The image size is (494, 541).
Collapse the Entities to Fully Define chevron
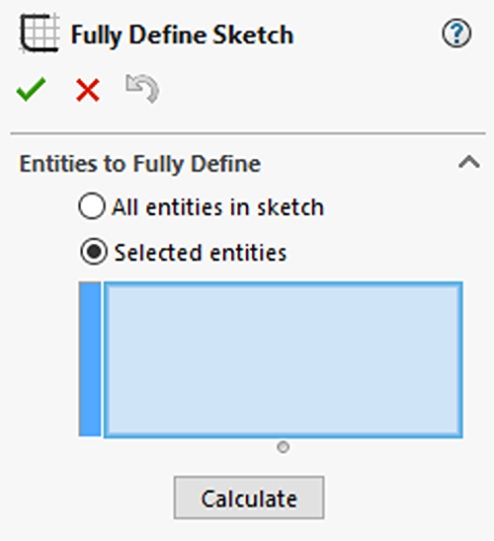point(469,162)
